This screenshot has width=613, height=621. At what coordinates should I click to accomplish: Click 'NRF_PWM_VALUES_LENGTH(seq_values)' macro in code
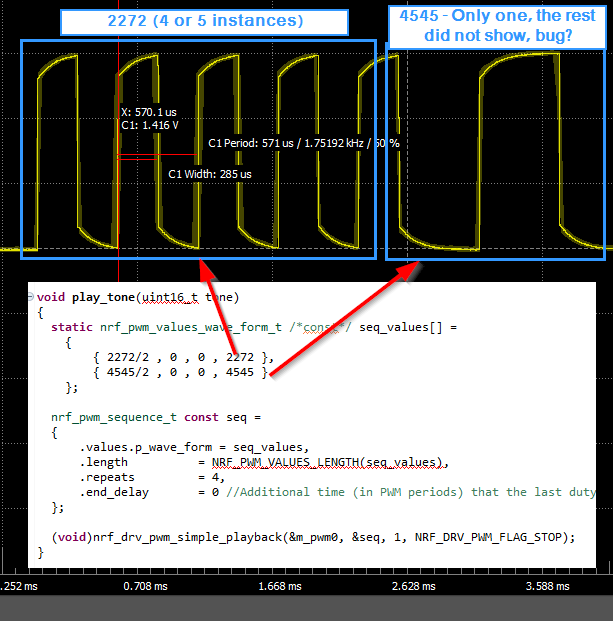[x=327, y=462]
